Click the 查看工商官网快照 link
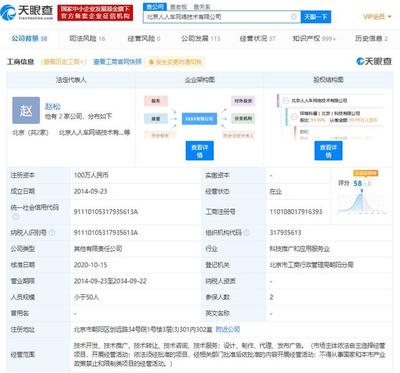400x373 pixels. point(117,62)
